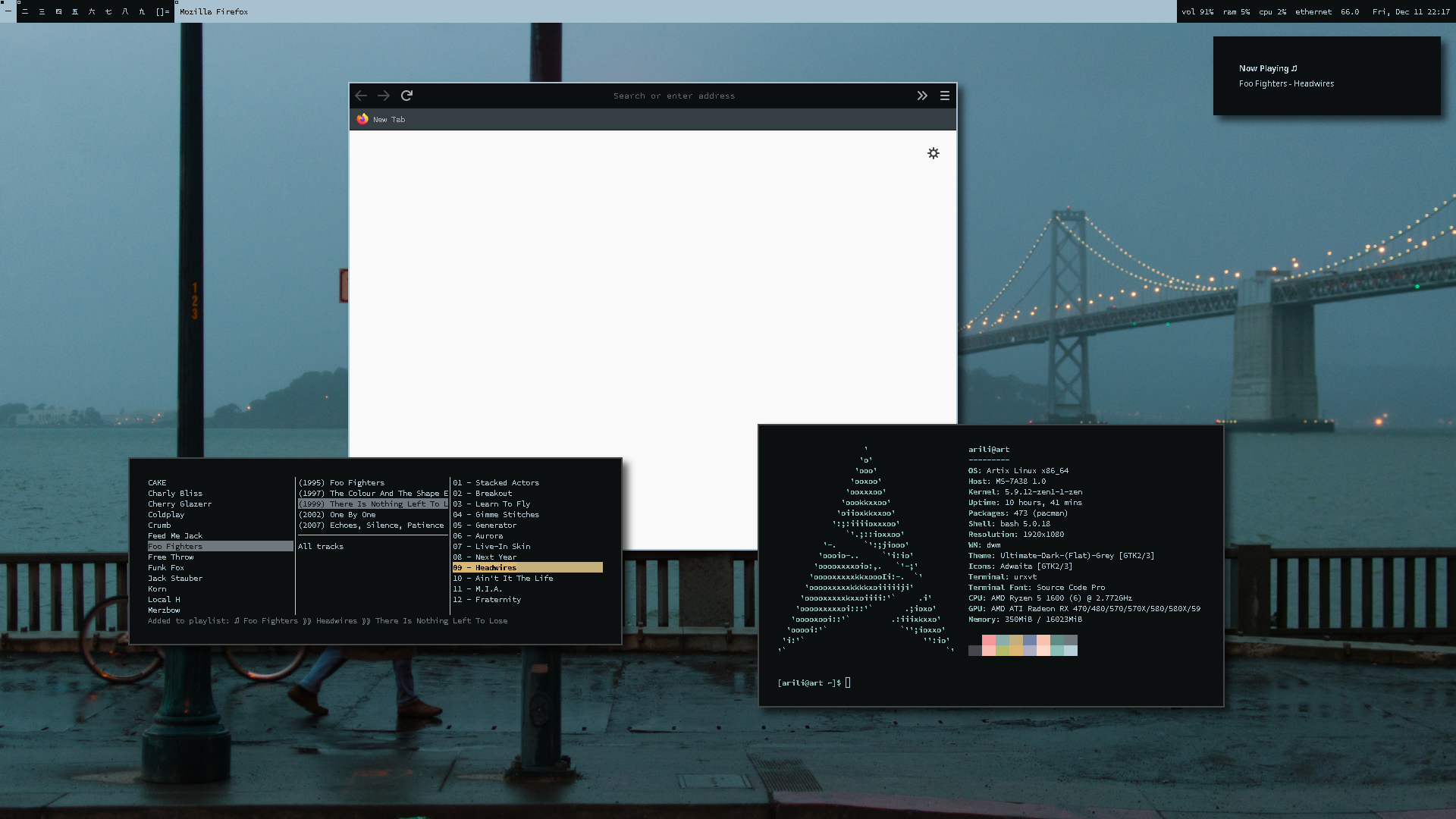1456x819 pixels.
Task: Select artist Local H
Action: 164,600
